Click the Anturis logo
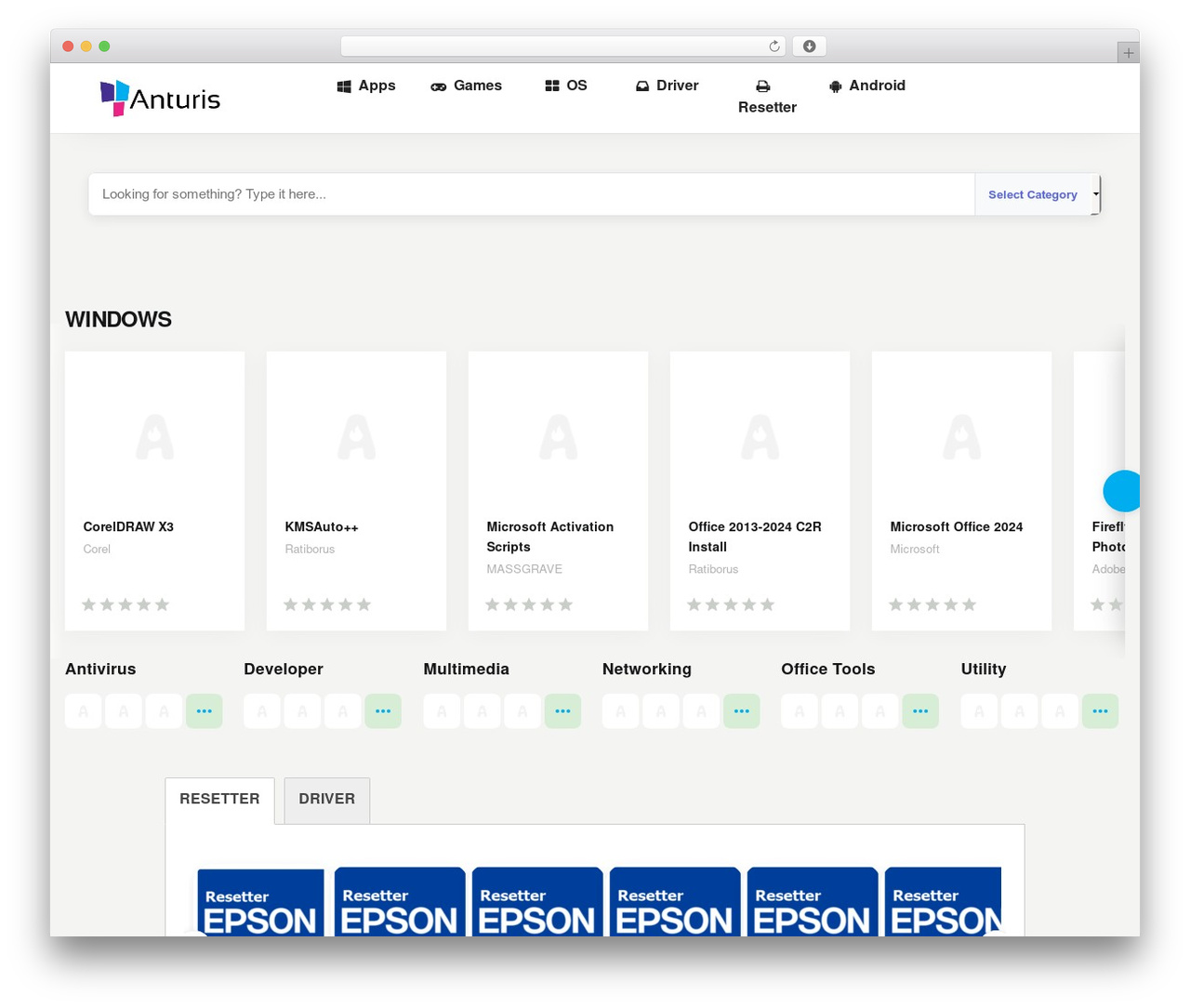1190x1008 pixels. click(160, 99)
